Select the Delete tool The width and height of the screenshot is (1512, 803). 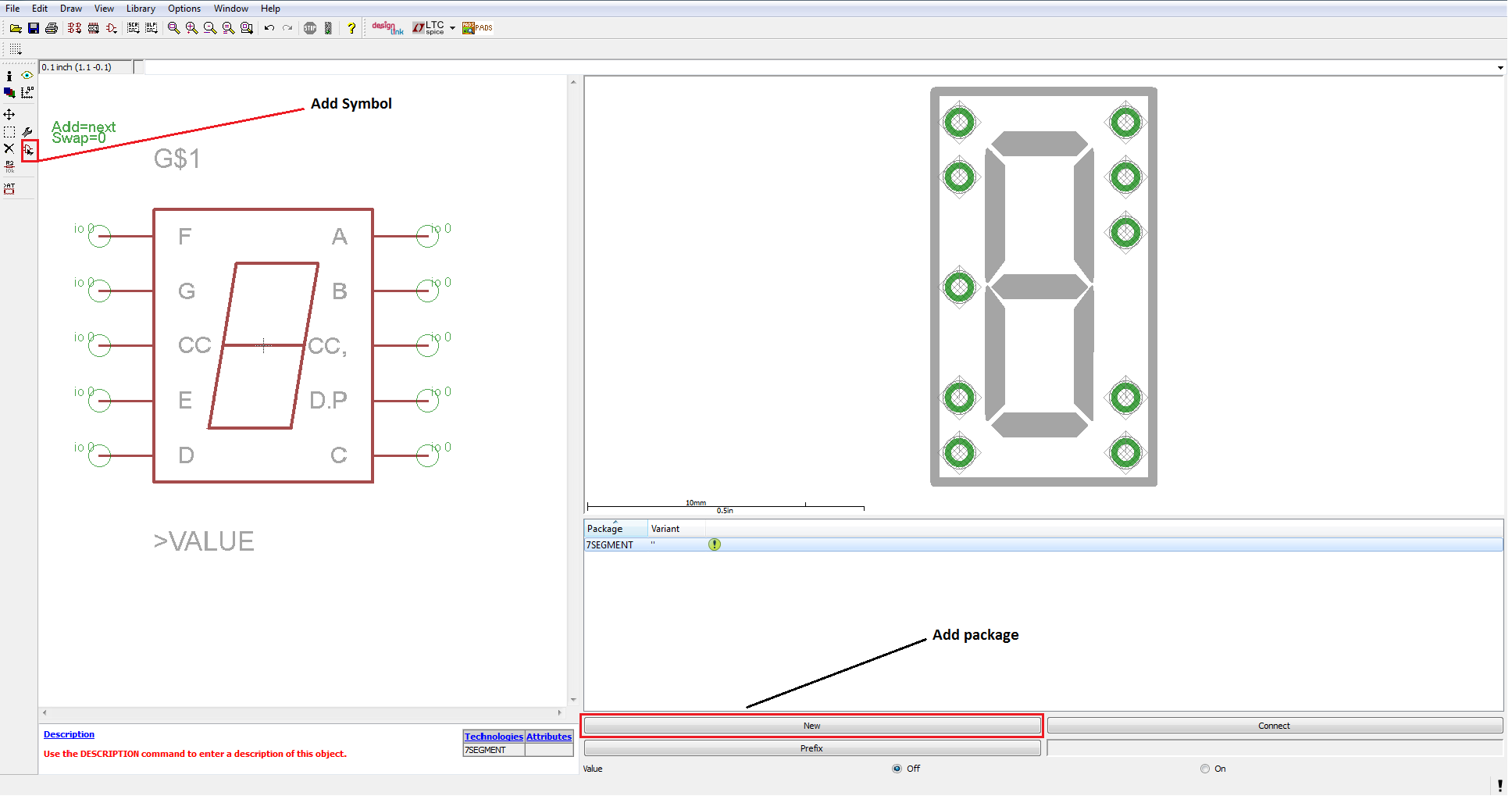pos(9,148)
